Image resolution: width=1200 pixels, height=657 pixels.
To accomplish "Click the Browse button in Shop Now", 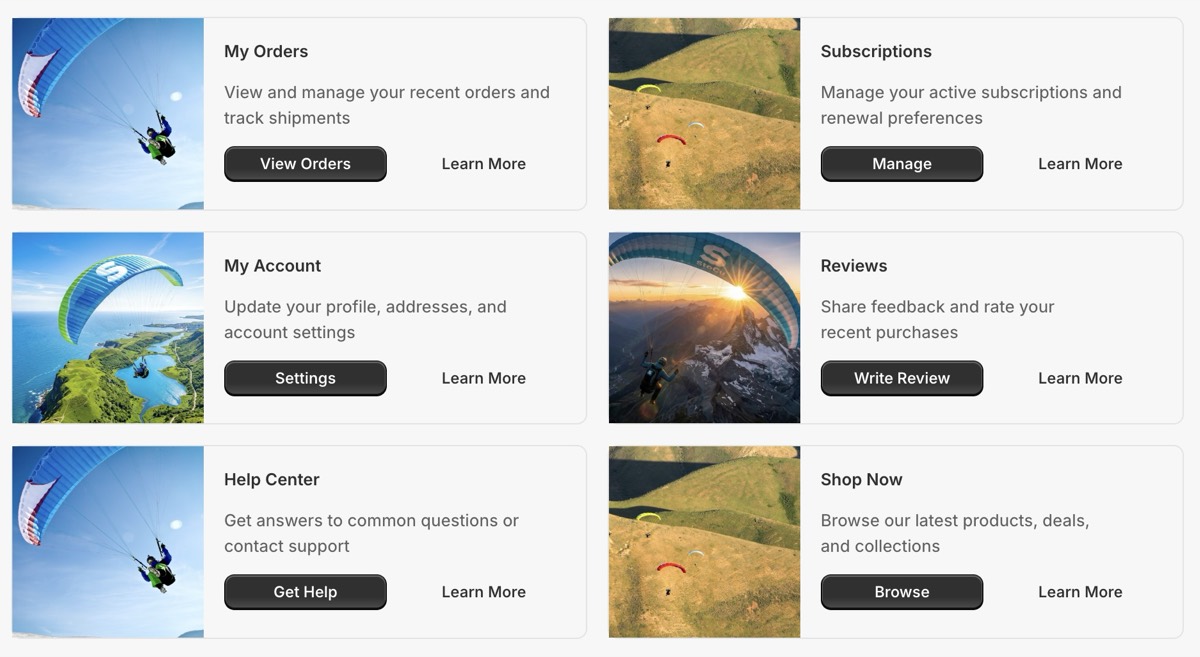I will (x=902, y=592).
